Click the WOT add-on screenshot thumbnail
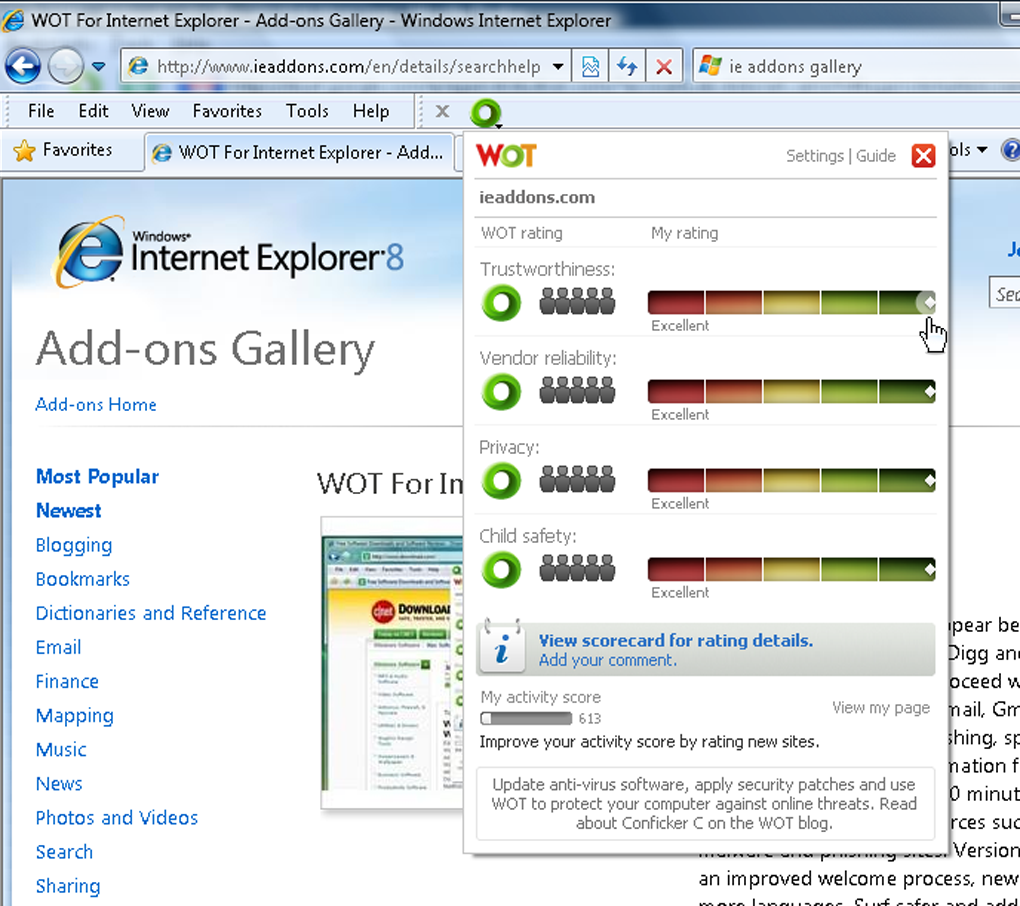This screenshot has height=906, width=1020. coord(392,662)
